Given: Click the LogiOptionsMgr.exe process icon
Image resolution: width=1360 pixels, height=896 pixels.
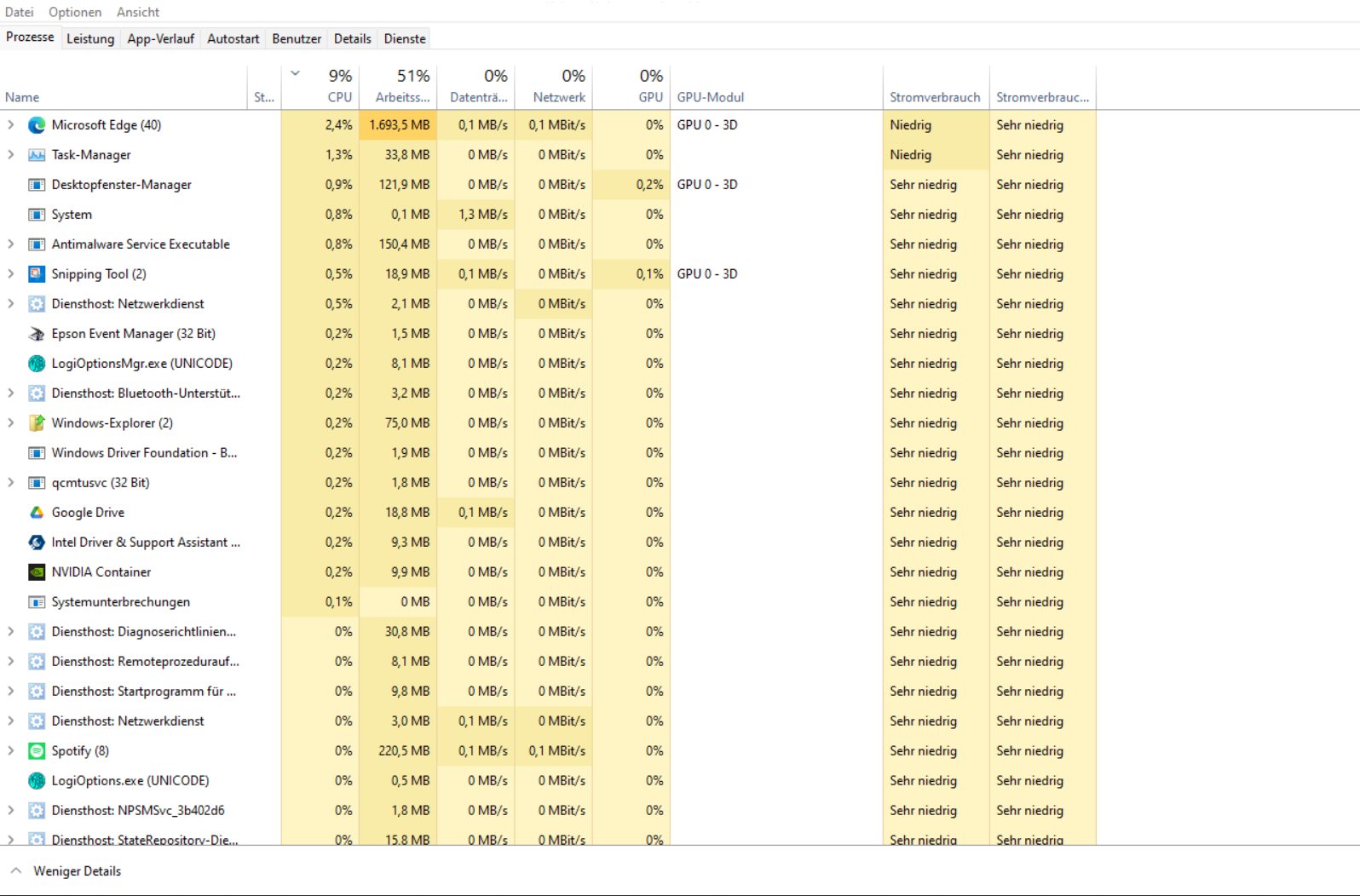Looking at the screenshot, I should click(37, 364).
